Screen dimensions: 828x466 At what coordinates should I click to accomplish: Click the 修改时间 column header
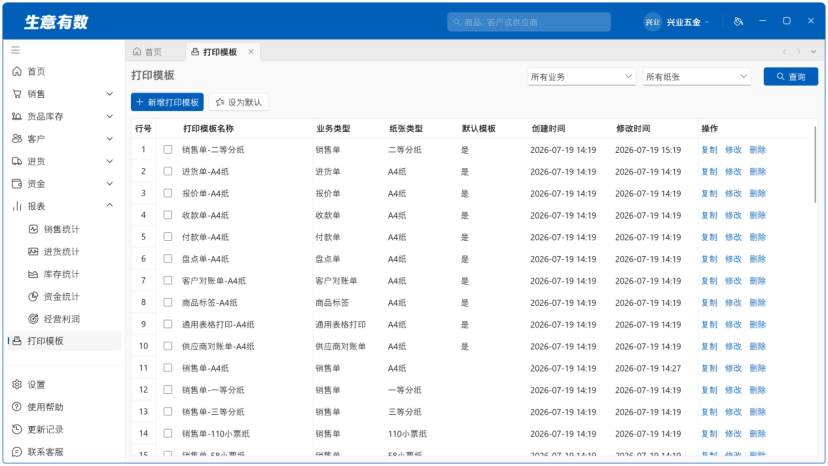[633, 128]
